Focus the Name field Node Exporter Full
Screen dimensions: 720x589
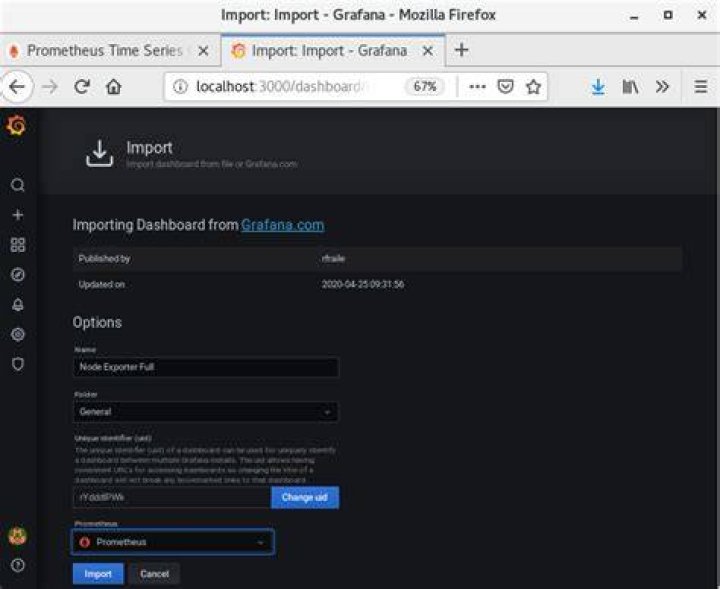[206, 367]
